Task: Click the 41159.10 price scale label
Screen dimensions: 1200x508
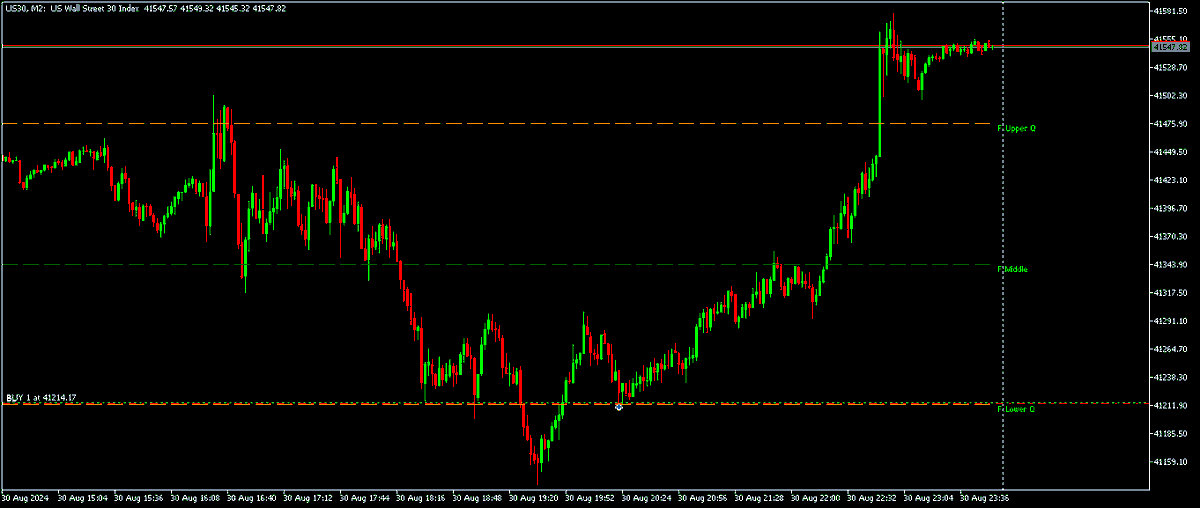Action: (1170, 462)
